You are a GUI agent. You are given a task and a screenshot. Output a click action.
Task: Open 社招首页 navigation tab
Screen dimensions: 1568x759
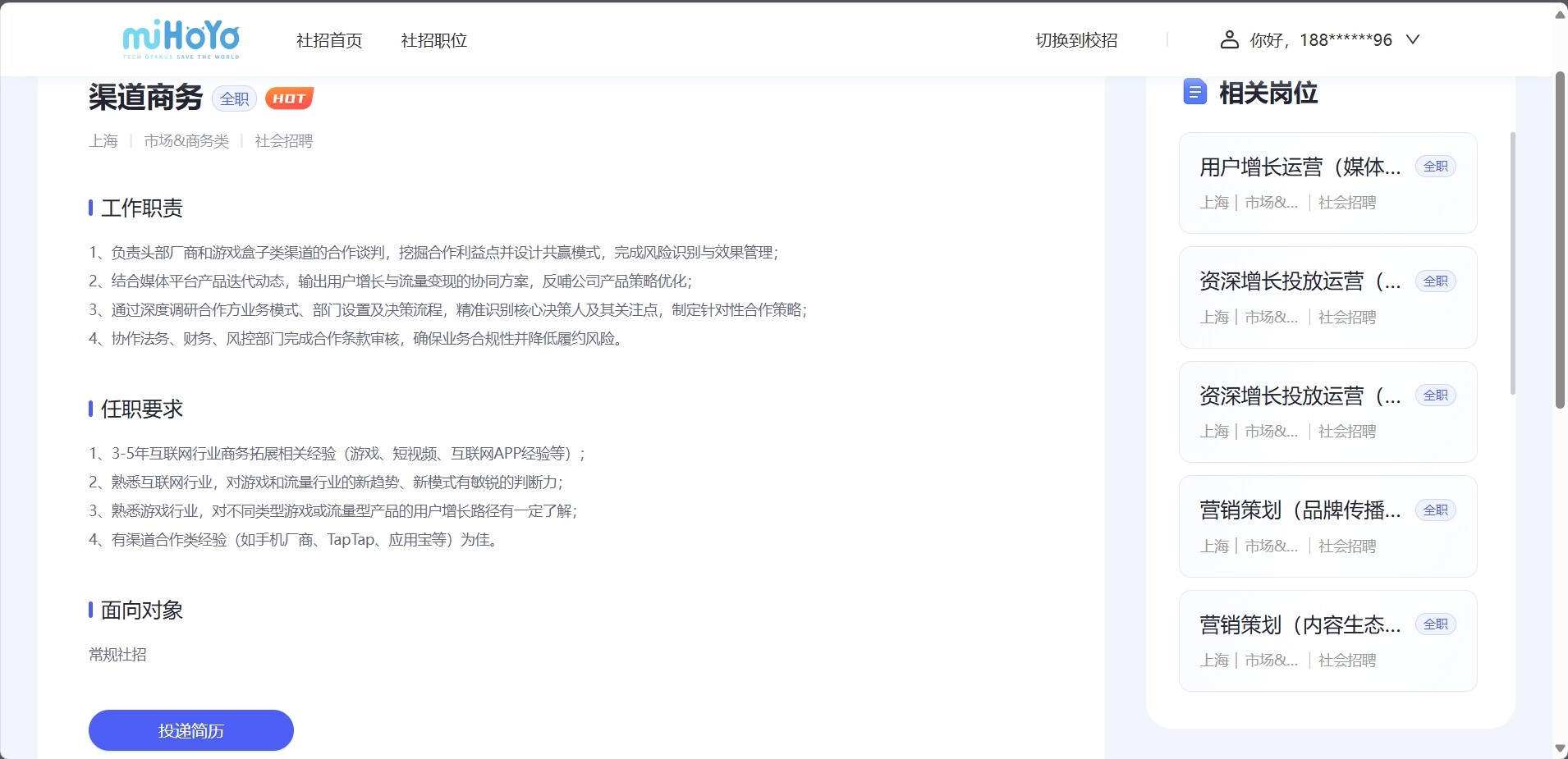(329, 40)
